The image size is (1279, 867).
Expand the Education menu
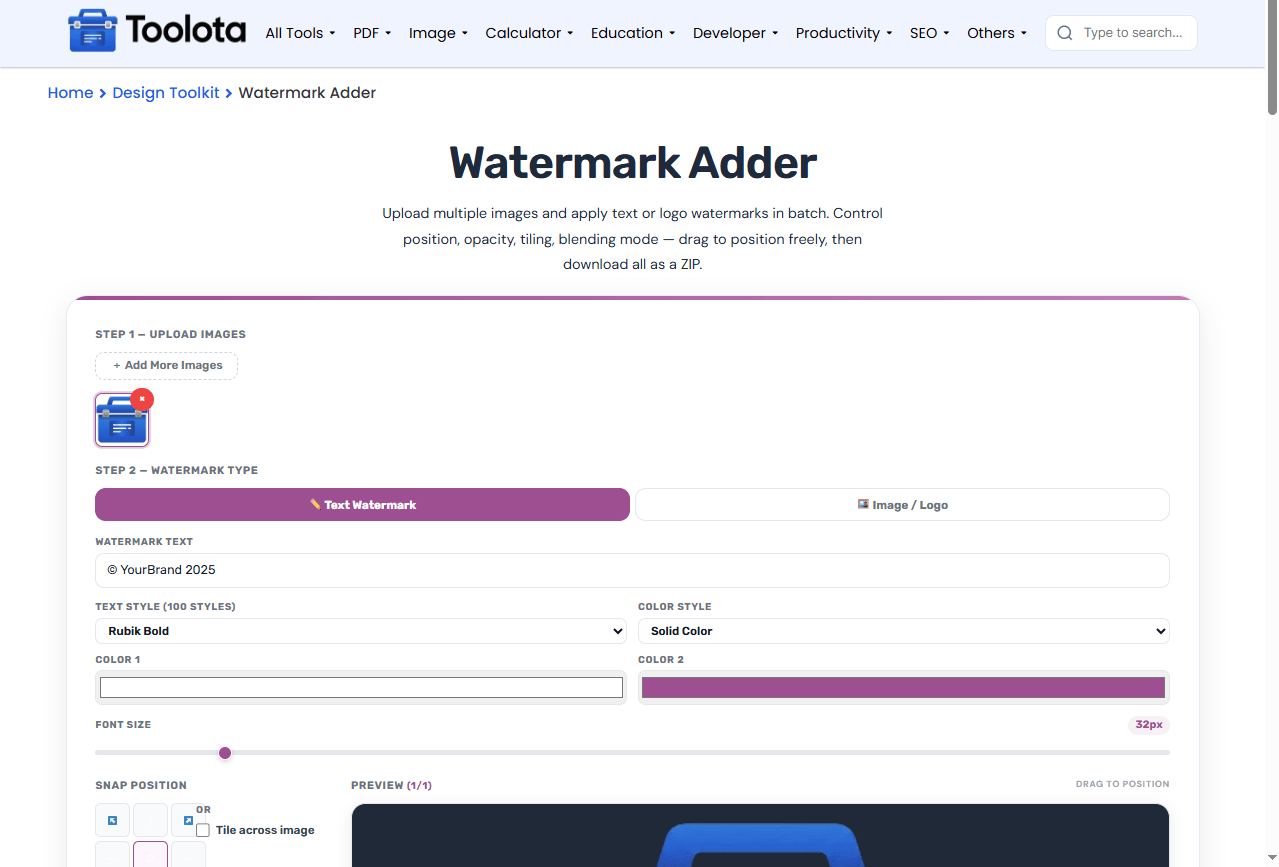(x=633, y=33)
